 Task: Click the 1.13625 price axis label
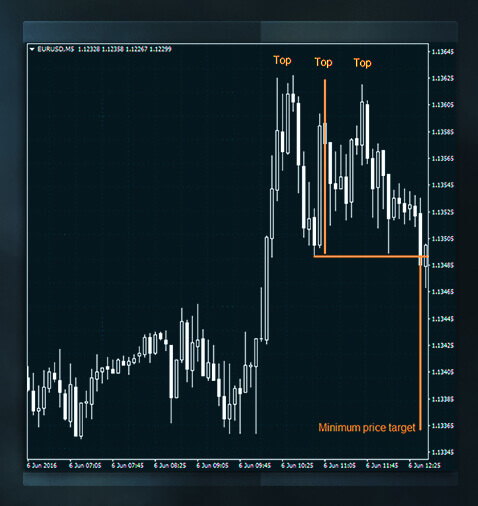tap(443, 78)
